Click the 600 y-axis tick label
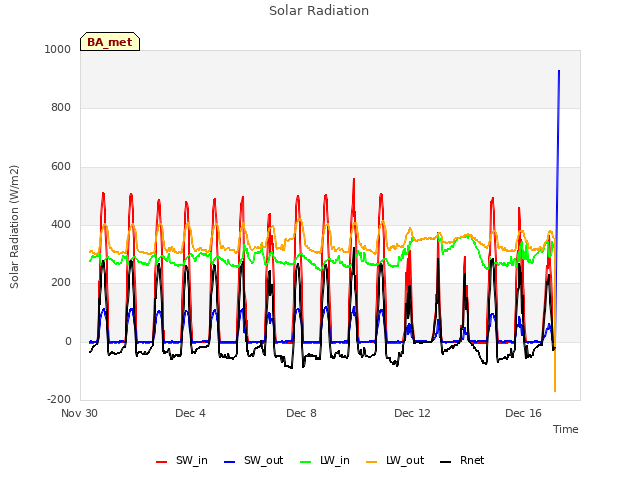This screenshot has width=640, height=480. tap(61, 167)
